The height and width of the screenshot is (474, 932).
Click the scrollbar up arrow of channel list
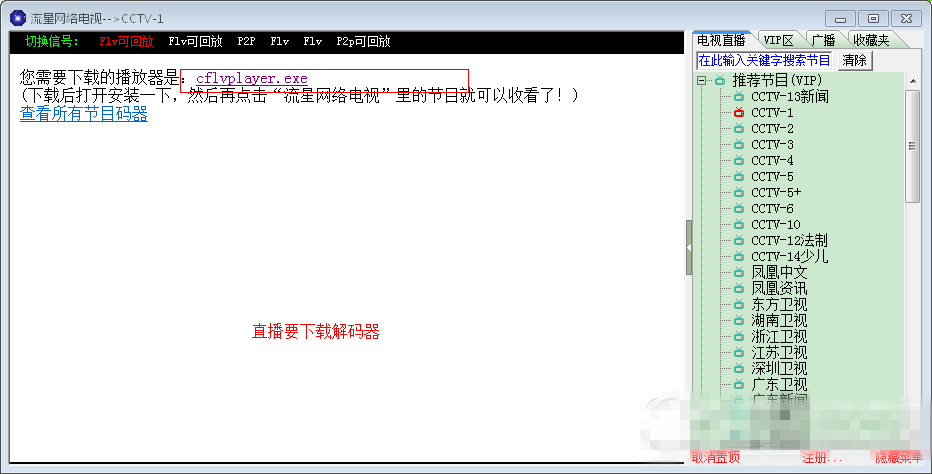pos(912,81)
